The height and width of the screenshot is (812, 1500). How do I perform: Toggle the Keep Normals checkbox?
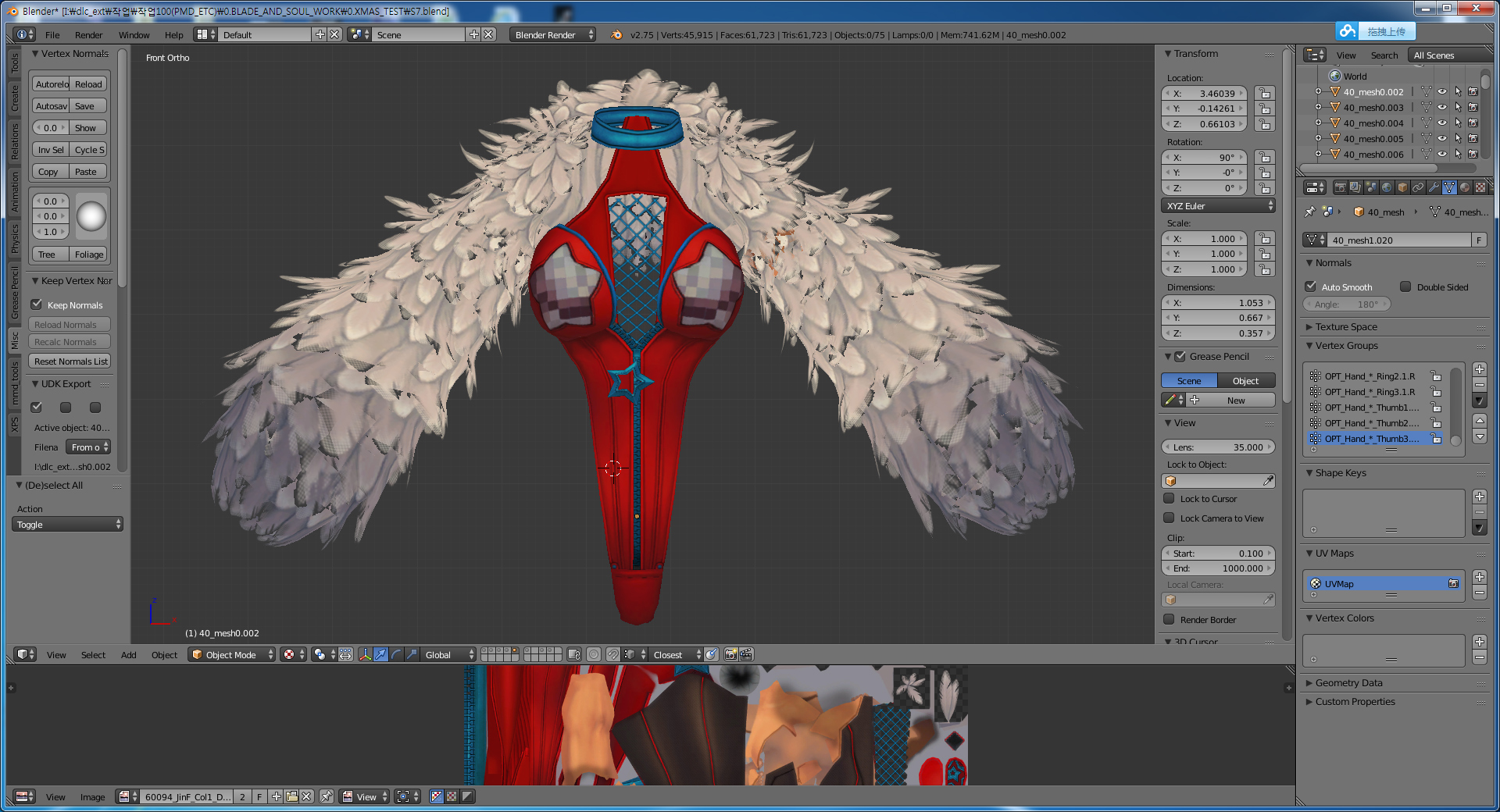click(37, 304)
